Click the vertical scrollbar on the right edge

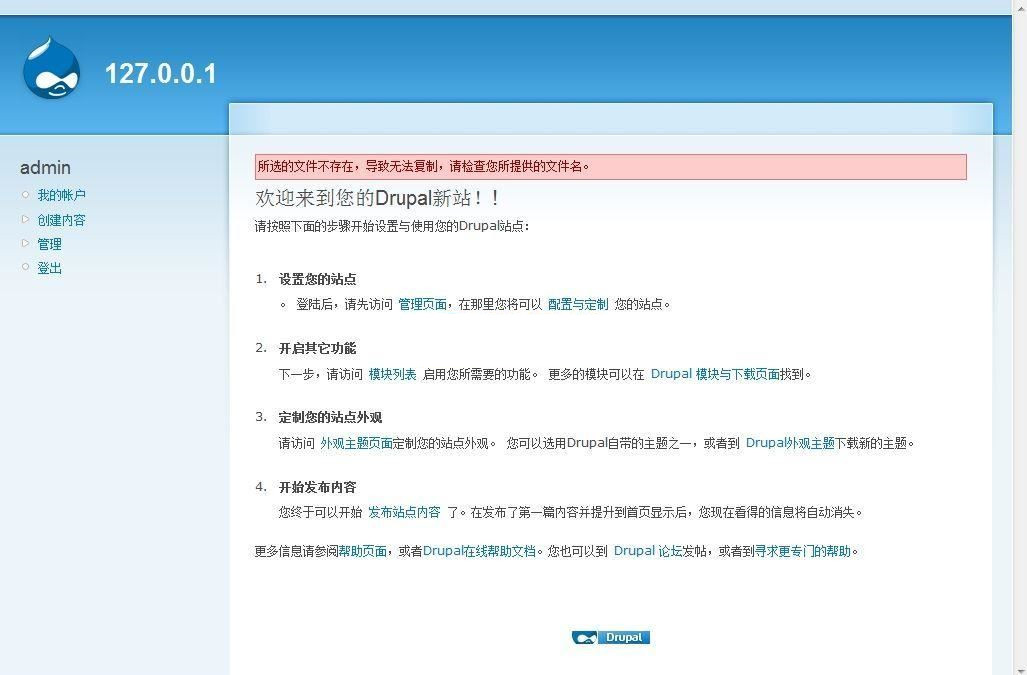1020,337
